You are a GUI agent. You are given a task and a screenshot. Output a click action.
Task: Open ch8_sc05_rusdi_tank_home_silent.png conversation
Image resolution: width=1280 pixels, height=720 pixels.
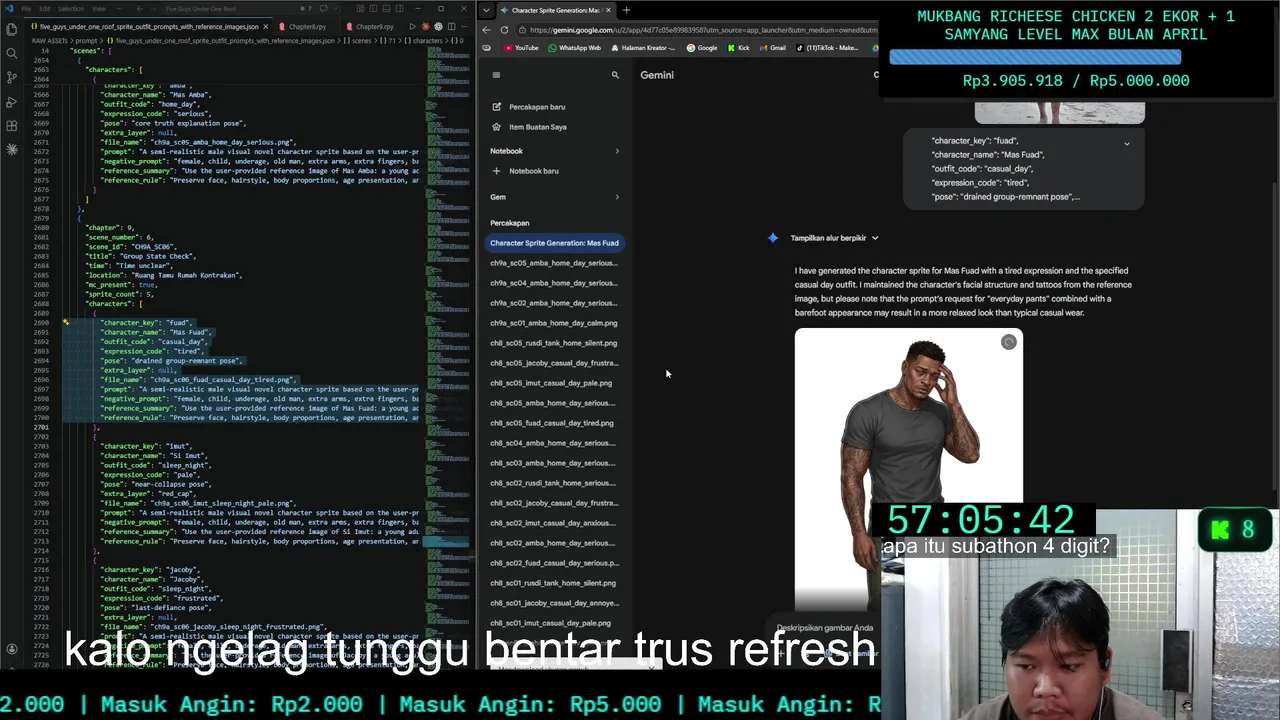[554, 343]
